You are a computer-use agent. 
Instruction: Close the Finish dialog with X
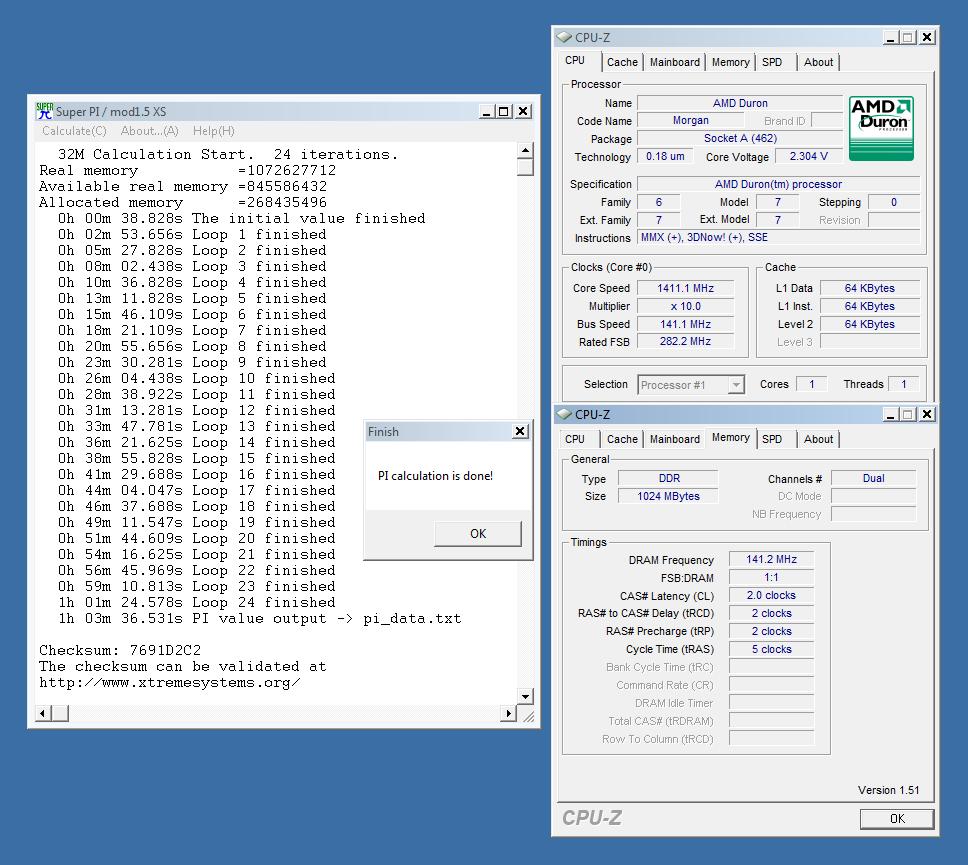520,431
